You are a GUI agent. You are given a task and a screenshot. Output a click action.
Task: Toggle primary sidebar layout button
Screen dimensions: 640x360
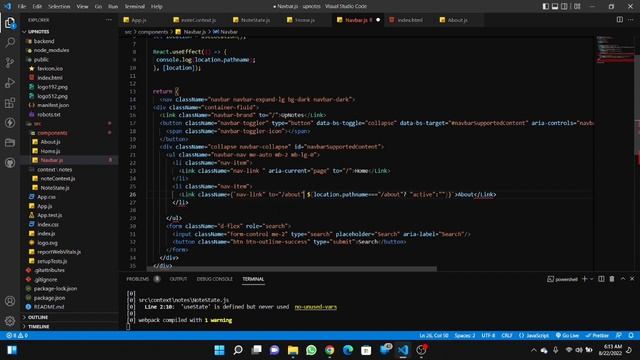pos(546,6)
